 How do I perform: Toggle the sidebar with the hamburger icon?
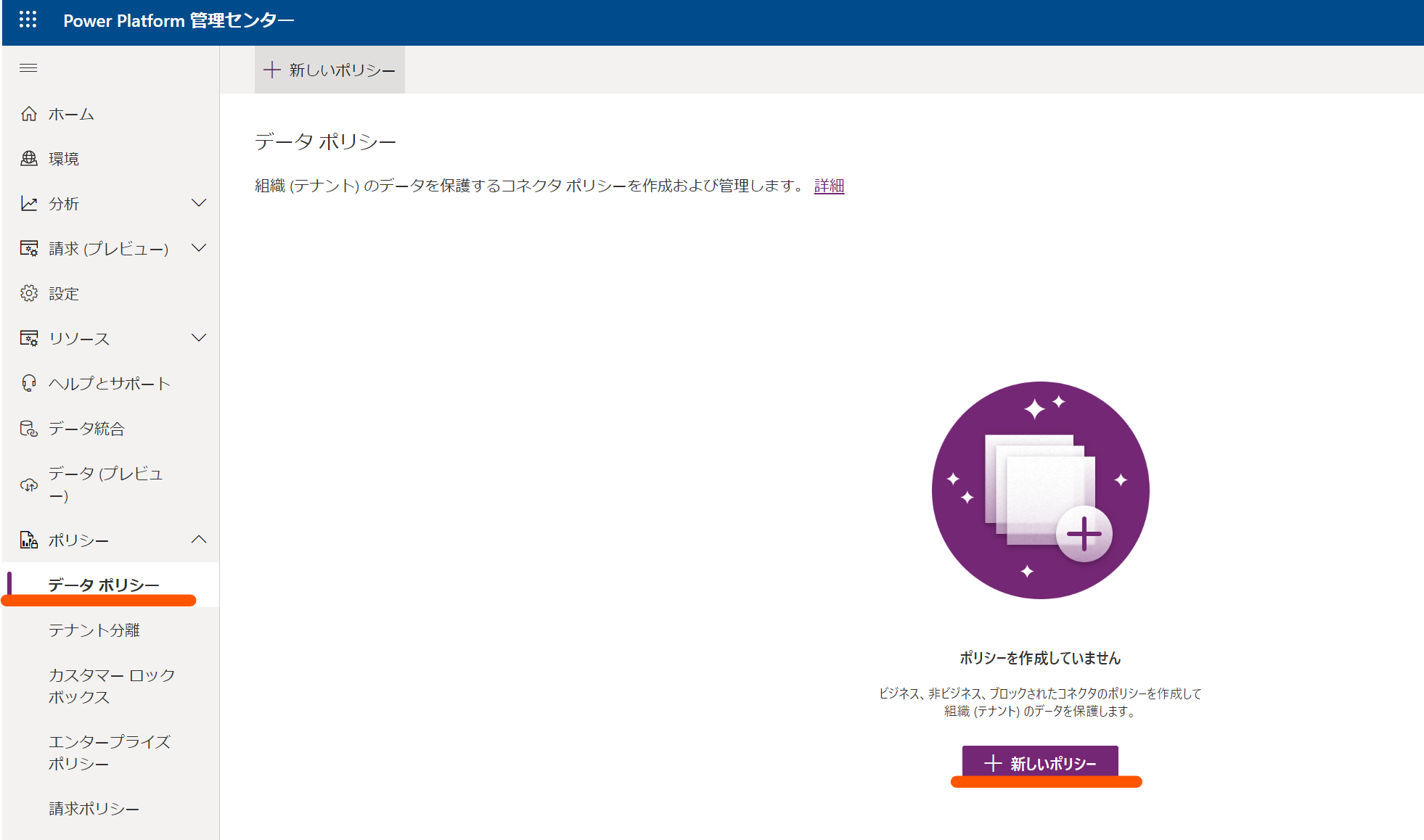pyautogui.click(x=28, y=67)
